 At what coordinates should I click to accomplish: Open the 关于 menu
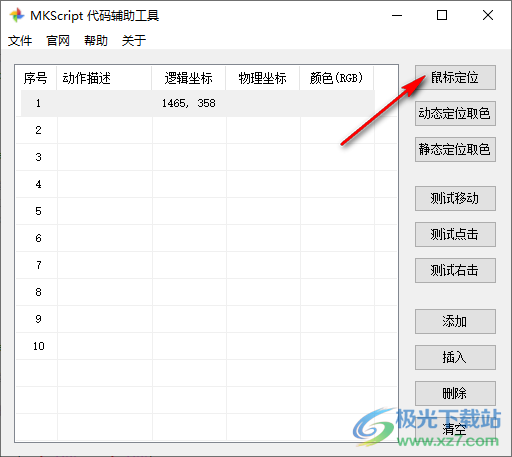(x=134, y=41)
